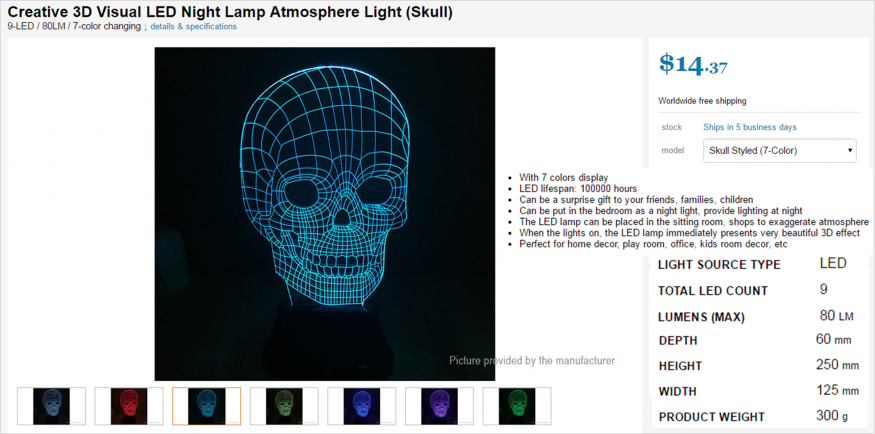Select the purple skull lamp thumbnail
The height and width of the screenshot is (434, 875).
[x=439, y=406]
